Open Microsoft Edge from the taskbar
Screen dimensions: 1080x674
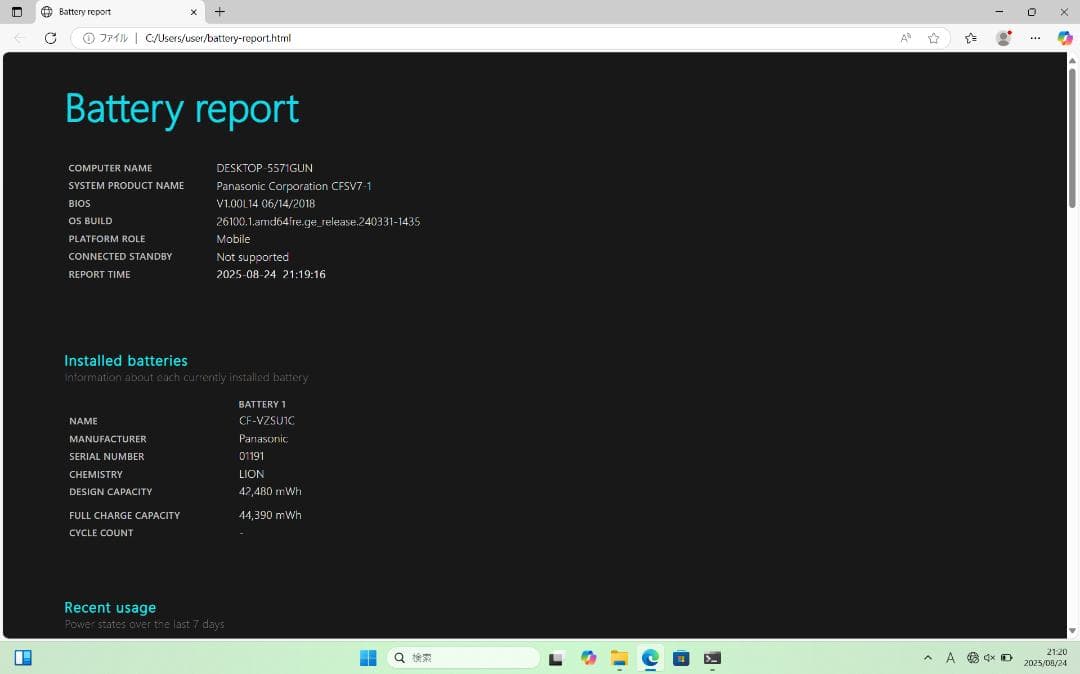click(x=650, y=658)
